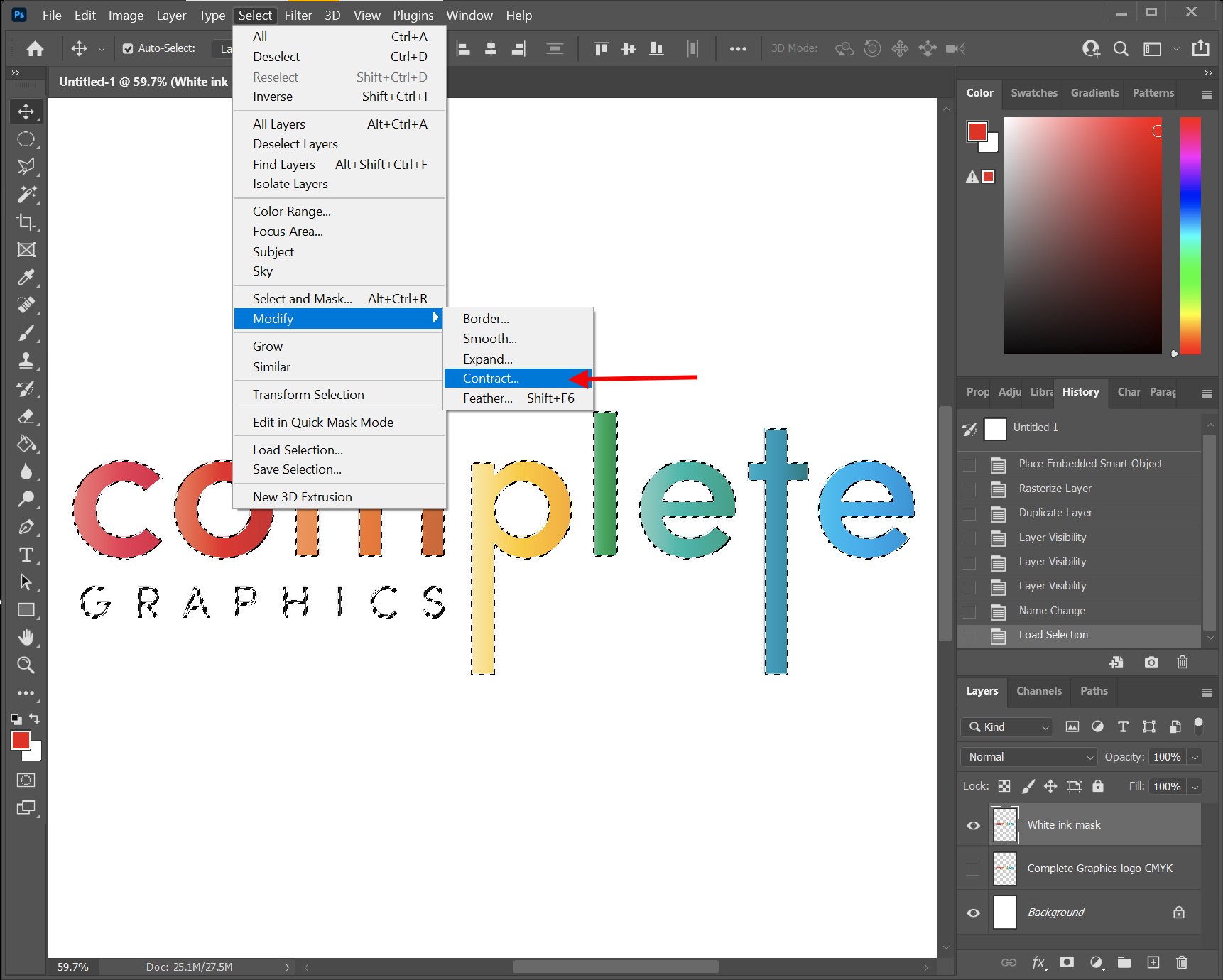The height and width of the screenshot is (980, 1223).
Task: Hide the White ink mask layer
Action: [x=972, y=825]
